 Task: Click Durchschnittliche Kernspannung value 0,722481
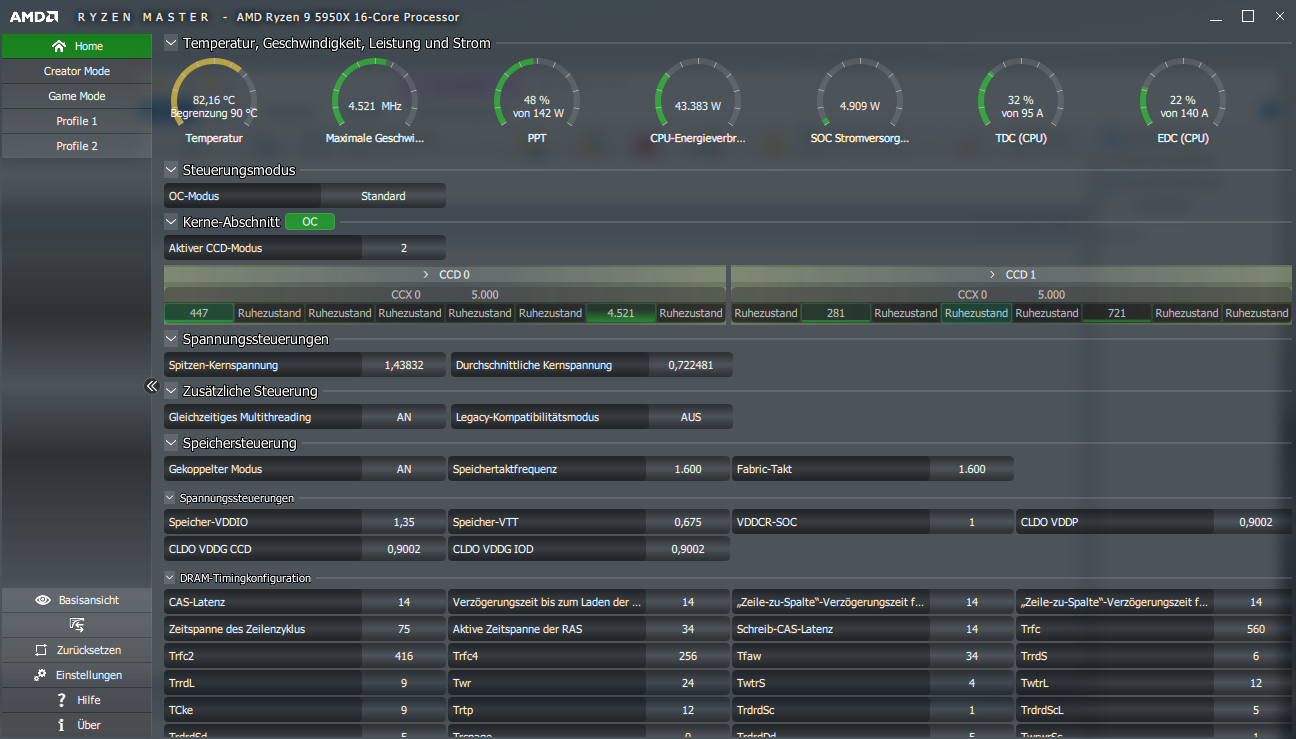(x=691, y=365)
